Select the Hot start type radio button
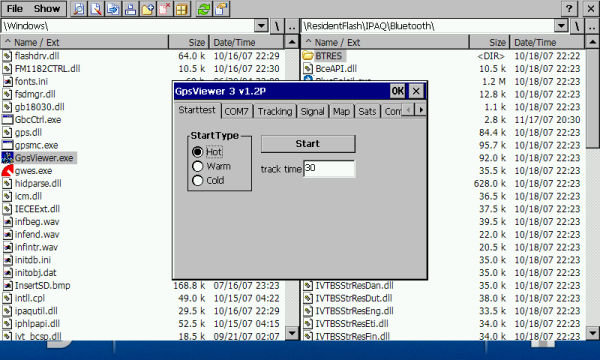 [x=197, y=152]
